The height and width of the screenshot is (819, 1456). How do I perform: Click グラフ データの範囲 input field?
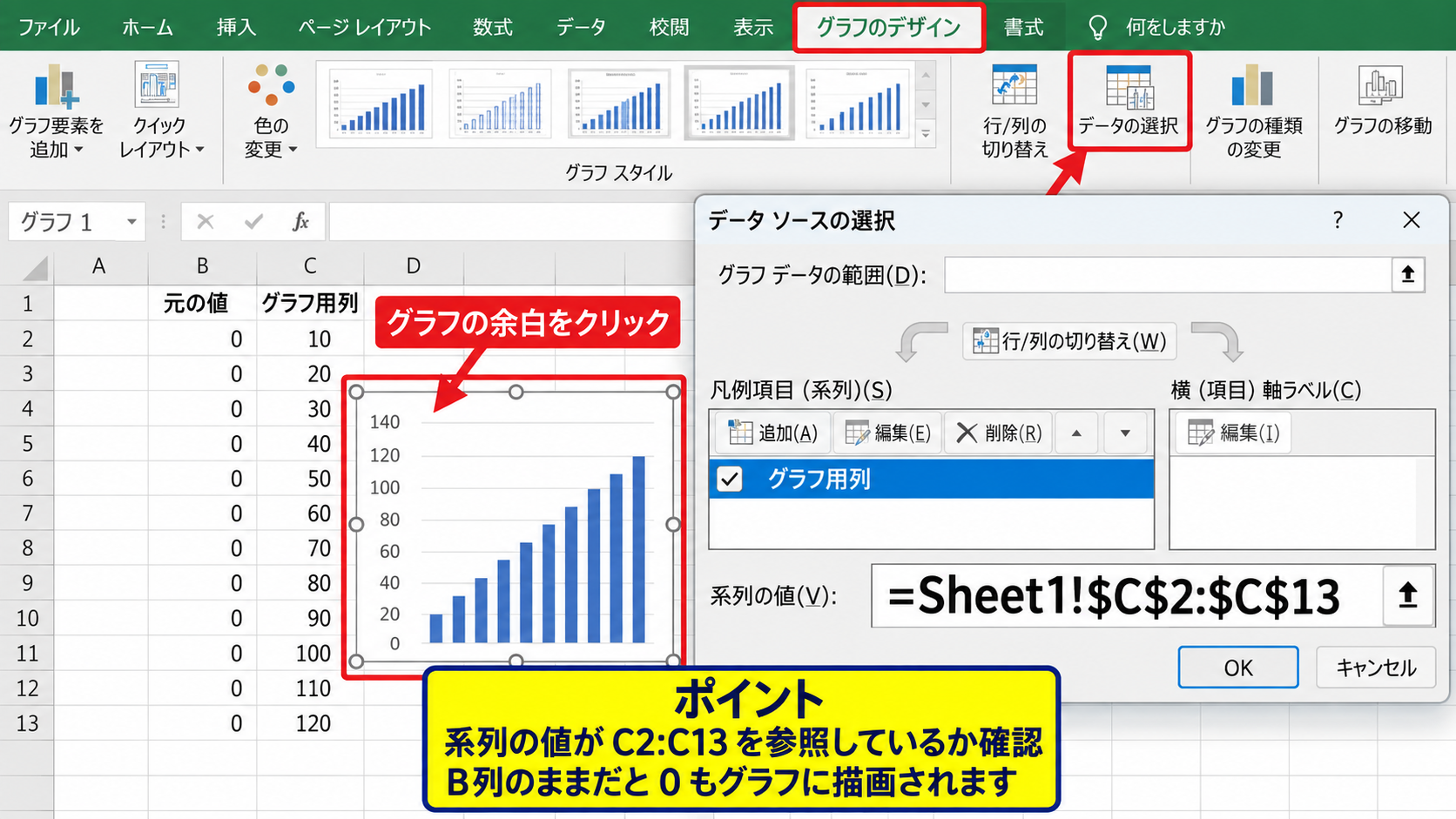[x=1168, y=275]
